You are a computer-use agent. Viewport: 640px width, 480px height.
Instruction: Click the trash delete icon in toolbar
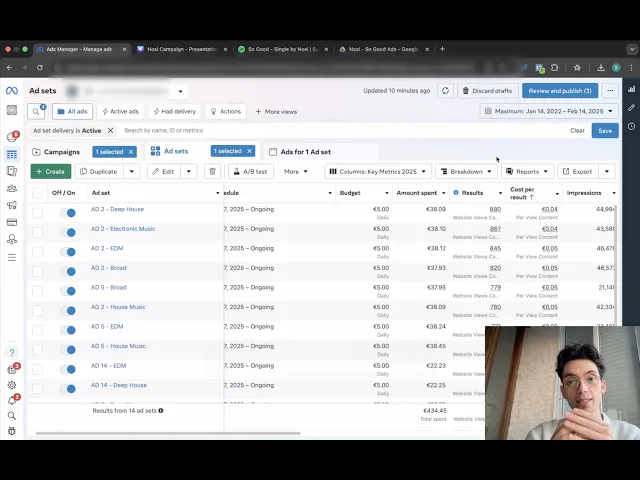[212, 171]
